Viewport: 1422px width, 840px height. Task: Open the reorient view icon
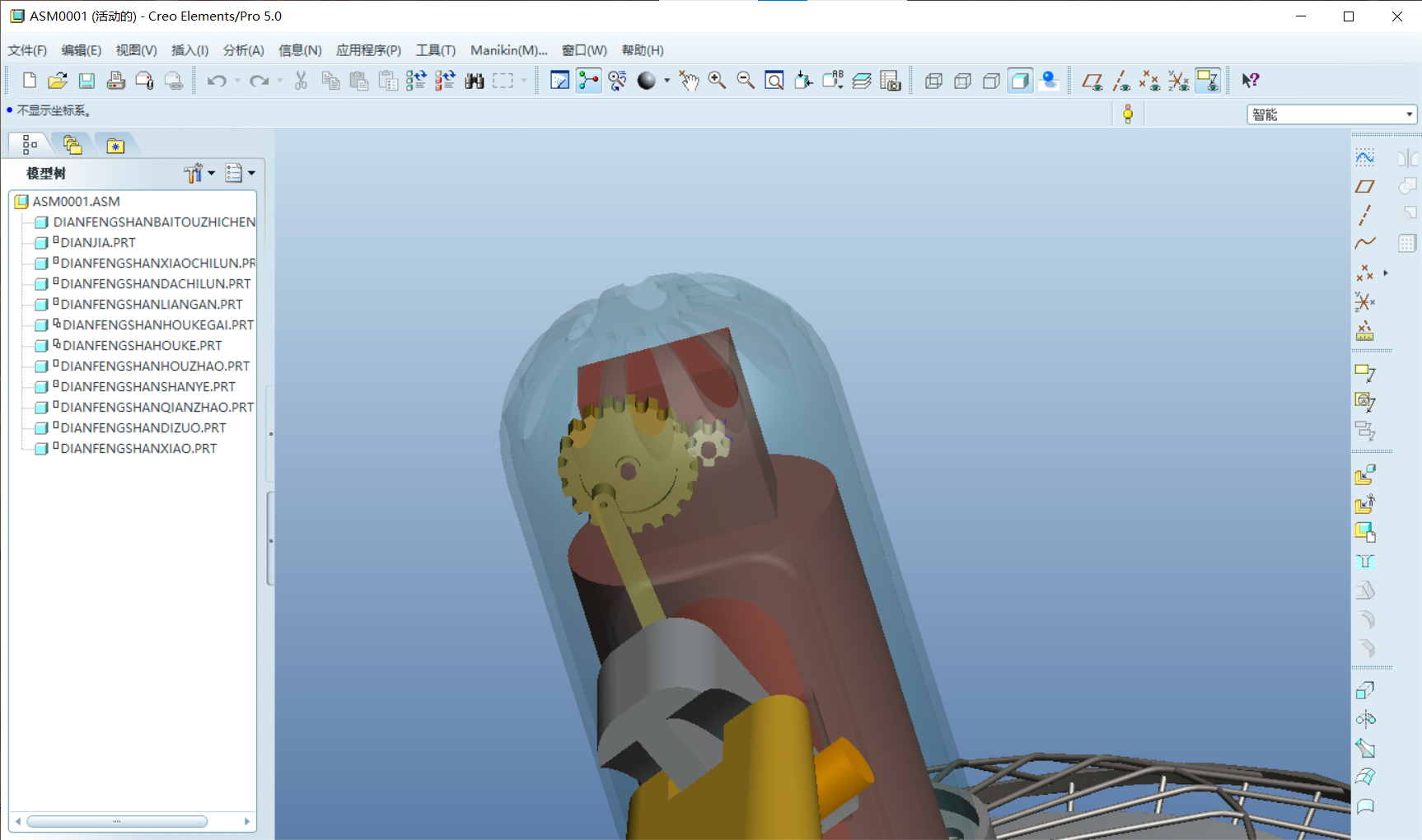pos(803,81)
